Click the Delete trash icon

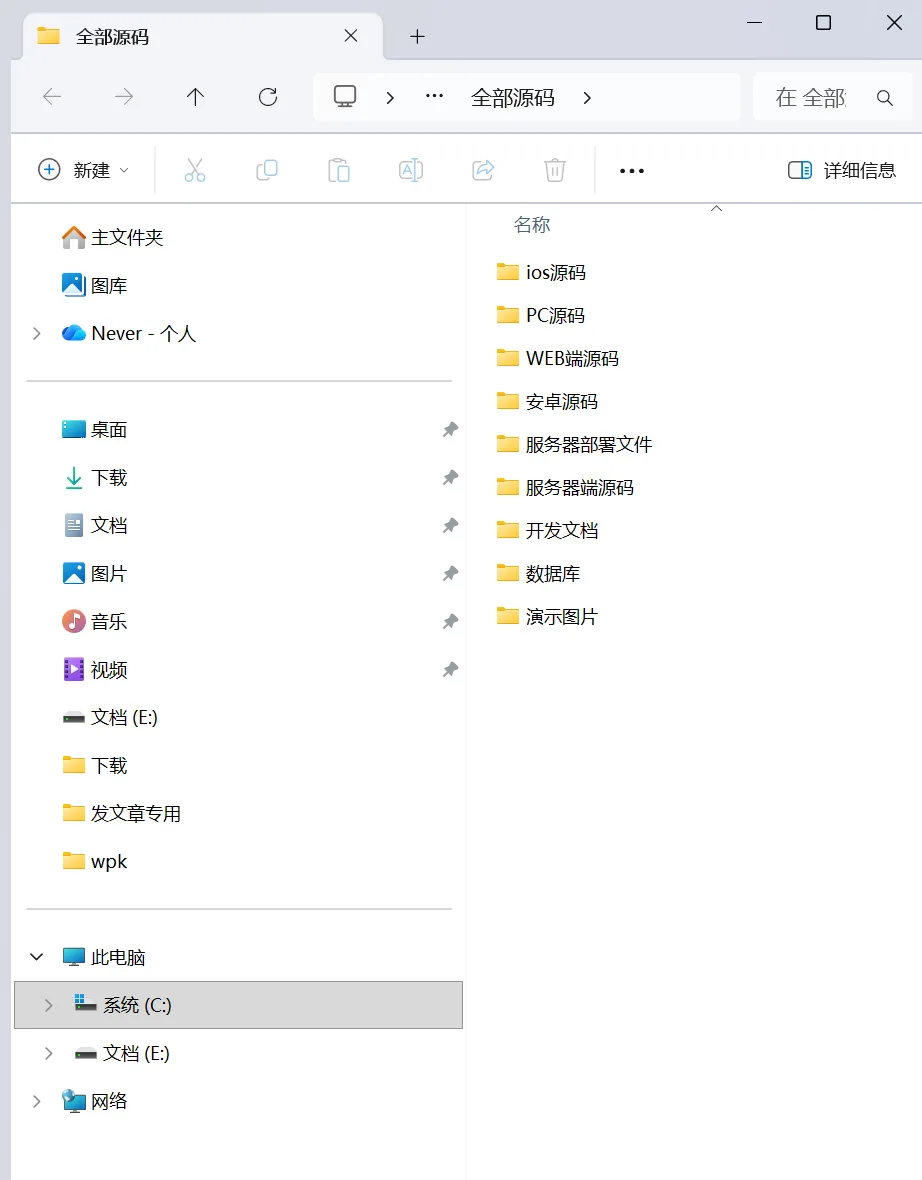click(x=555, y=170)
